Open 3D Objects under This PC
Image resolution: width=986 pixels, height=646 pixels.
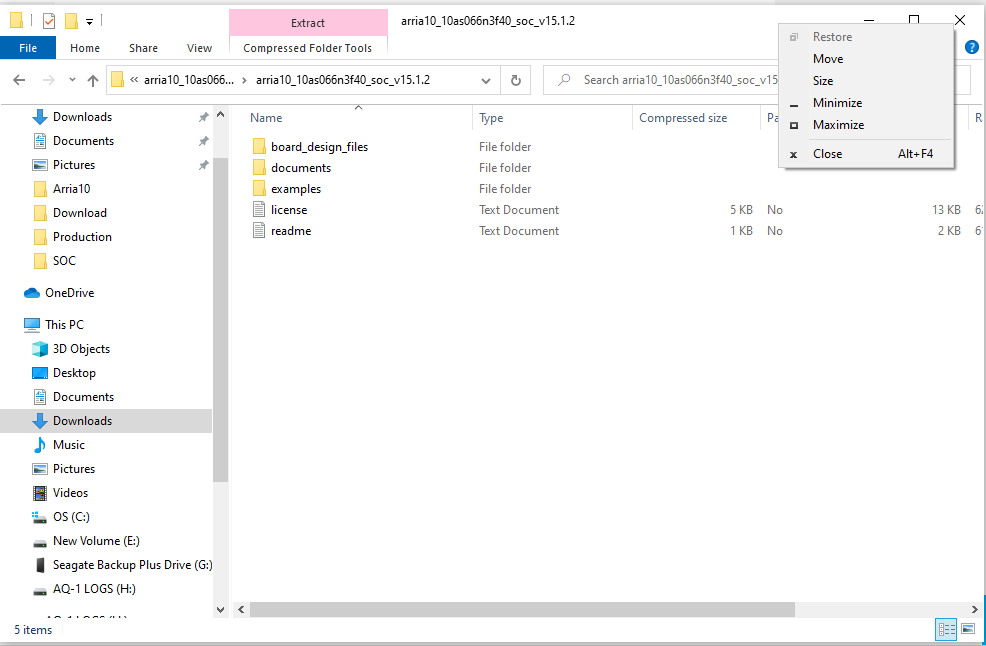click(x=81, y=348)
